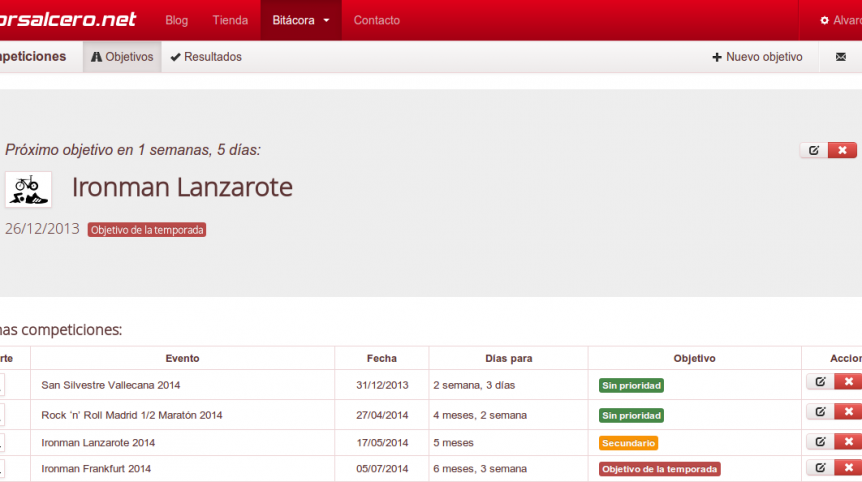This screenshot has width=862, height=482.
Task: Open the envelope messages icon
Action: [841, 57]
